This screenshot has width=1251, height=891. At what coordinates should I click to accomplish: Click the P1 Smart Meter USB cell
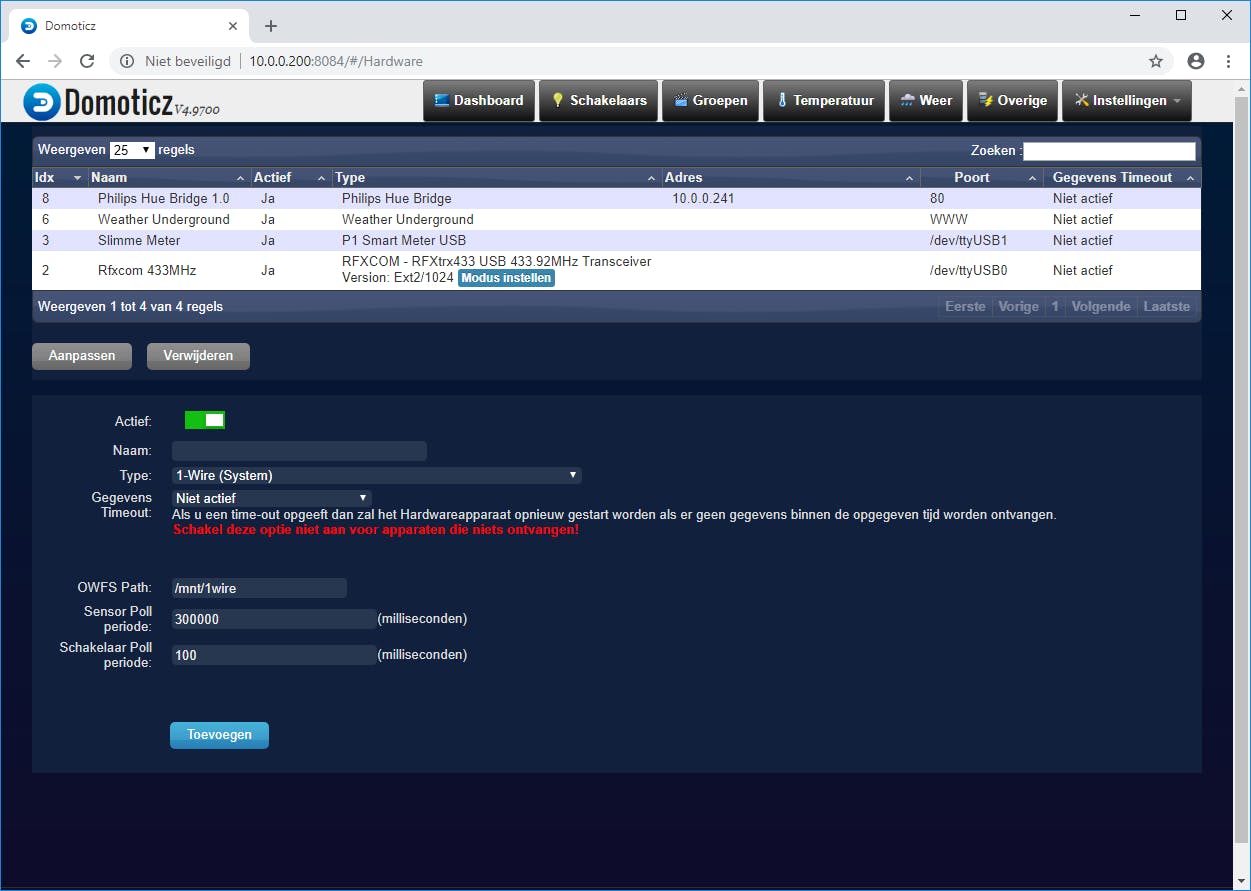point(404,240)
